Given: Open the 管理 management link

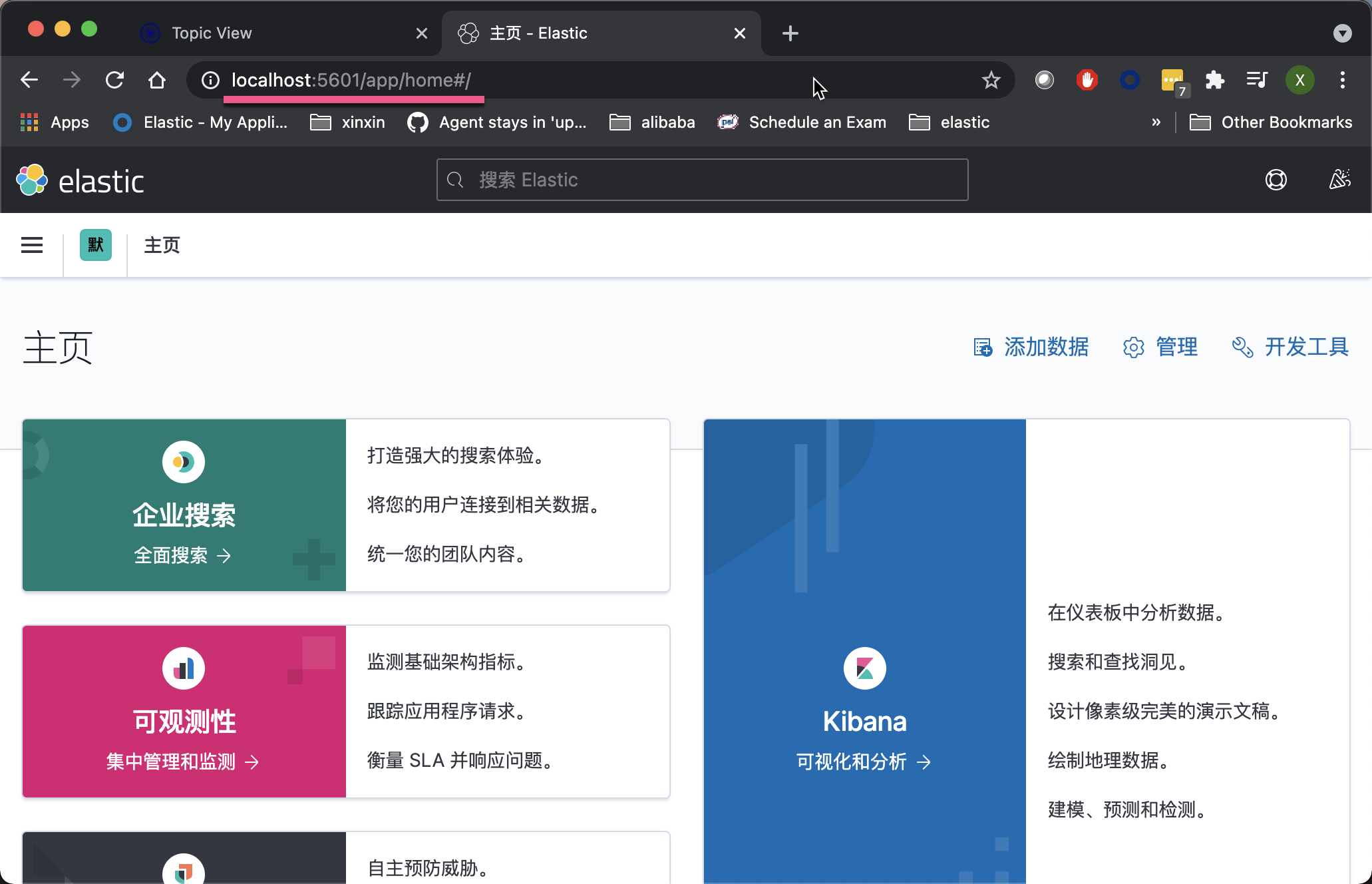Looking at the screenshot, I should click(x=1160, y=347).
